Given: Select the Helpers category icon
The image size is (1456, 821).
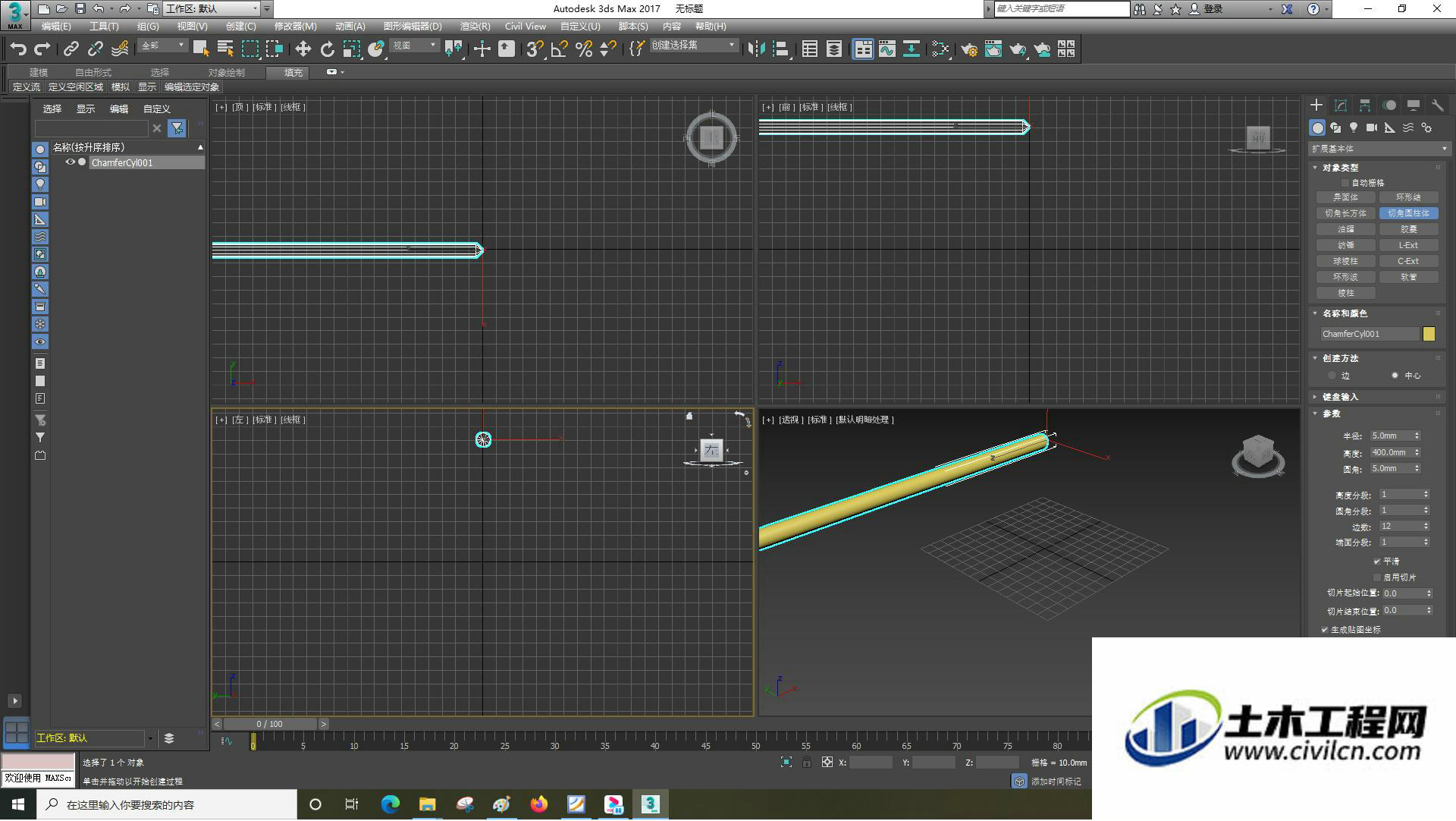Looking at the screenshot, I should [x=1390, y=128].
